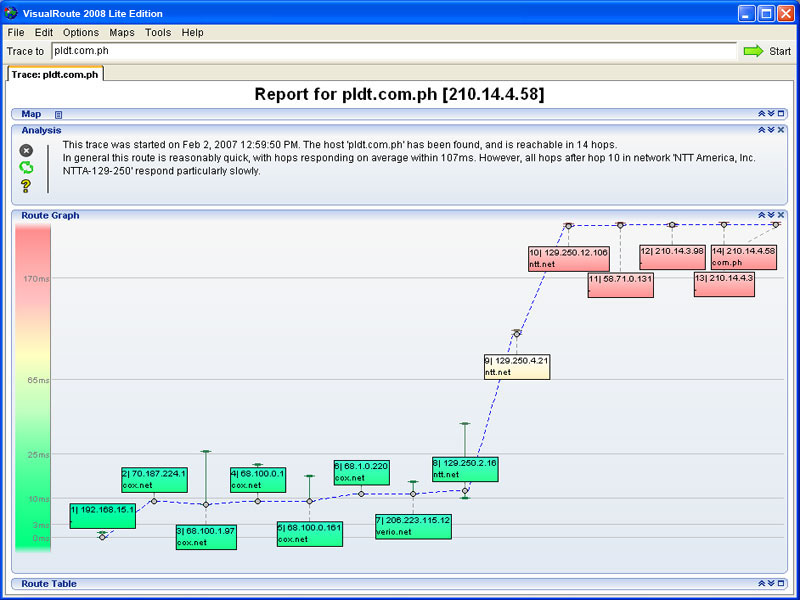
Task: Click the '25ms' axis label
Action: point(39,455)
